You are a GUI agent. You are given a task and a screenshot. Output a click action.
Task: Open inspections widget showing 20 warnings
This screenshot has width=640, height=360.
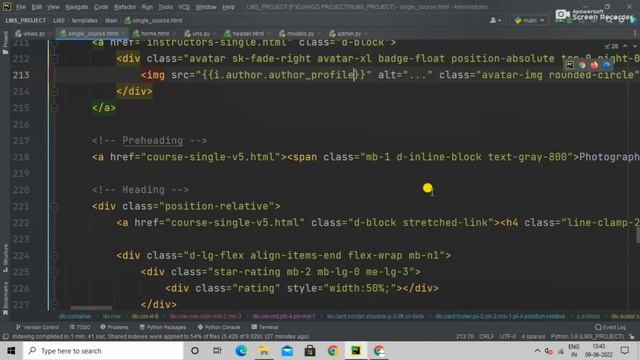point(611,46)
